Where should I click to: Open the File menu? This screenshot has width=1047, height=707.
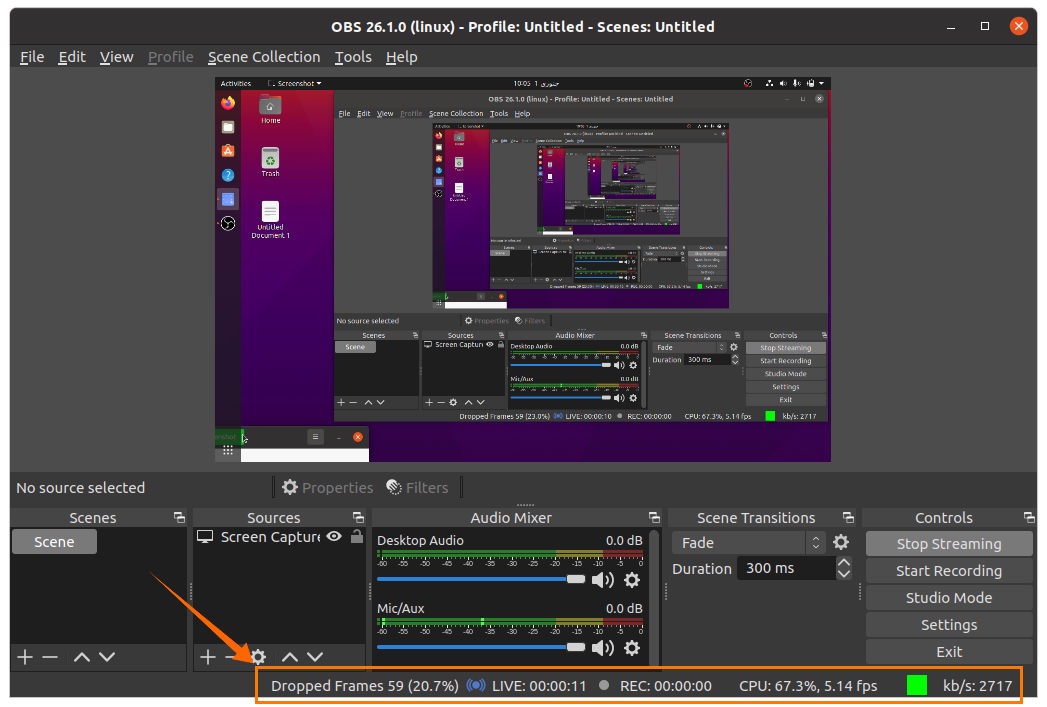click(32, 57)
